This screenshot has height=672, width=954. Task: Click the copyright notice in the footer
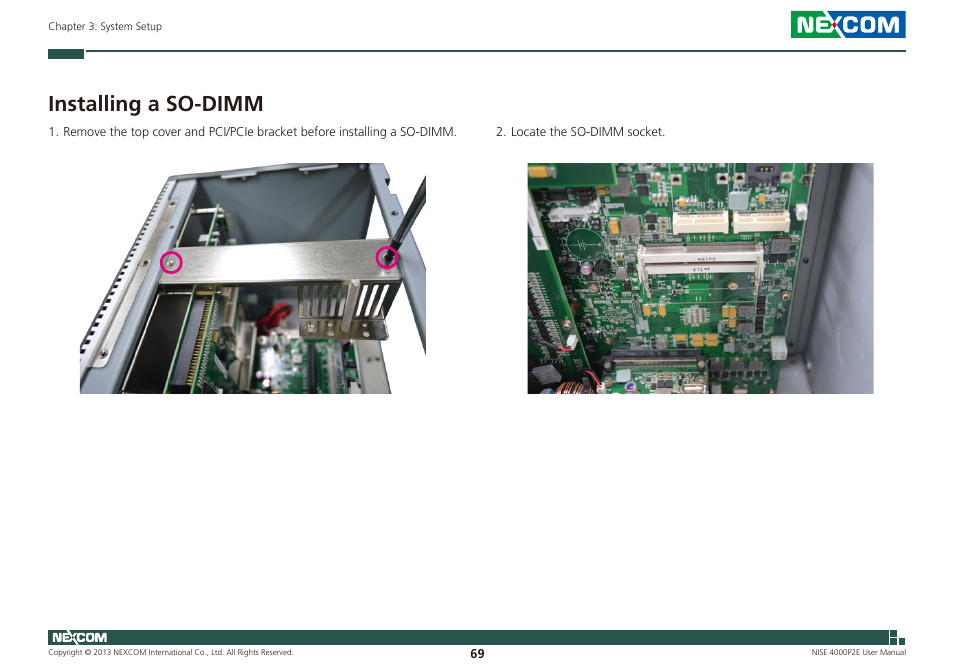[170, 653]
